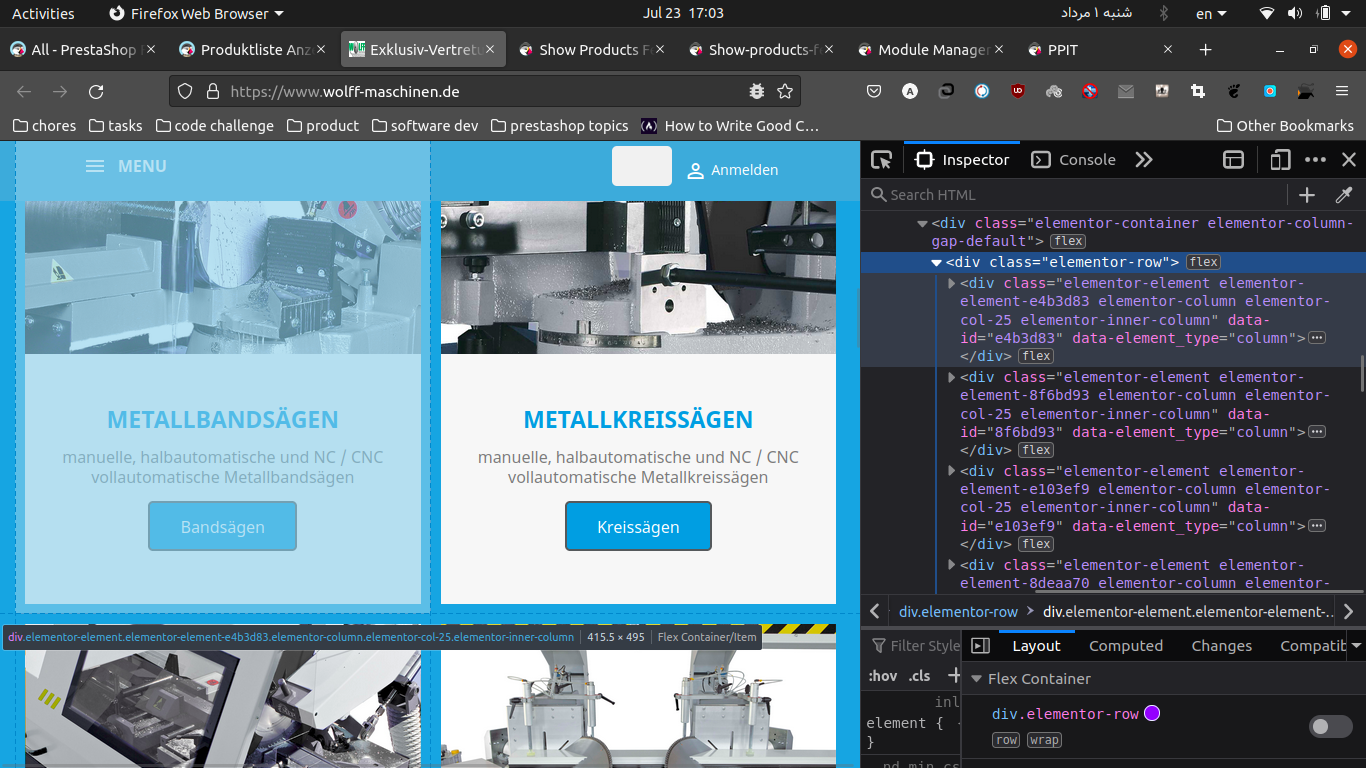Viewport: 1366px width, 768px height.
Task: Click the GNOME foot extension icon
Action: [x=1234, y=91]
